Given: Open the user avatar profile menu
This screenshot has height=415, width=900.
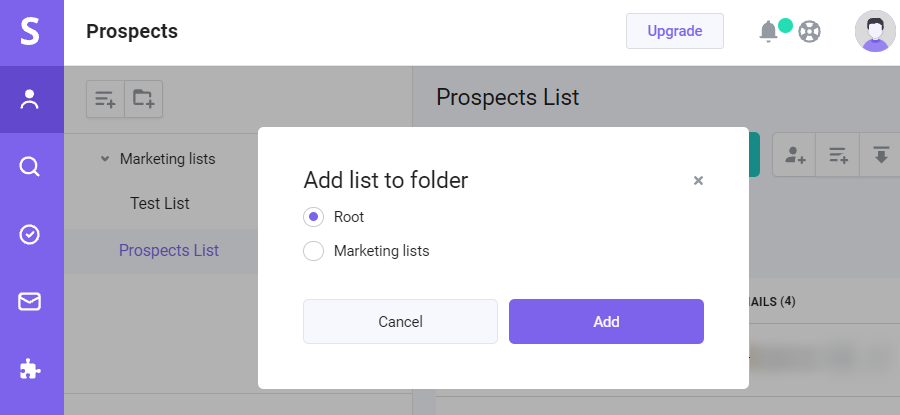Looking at the screenshot, I should tap(875, 31).
